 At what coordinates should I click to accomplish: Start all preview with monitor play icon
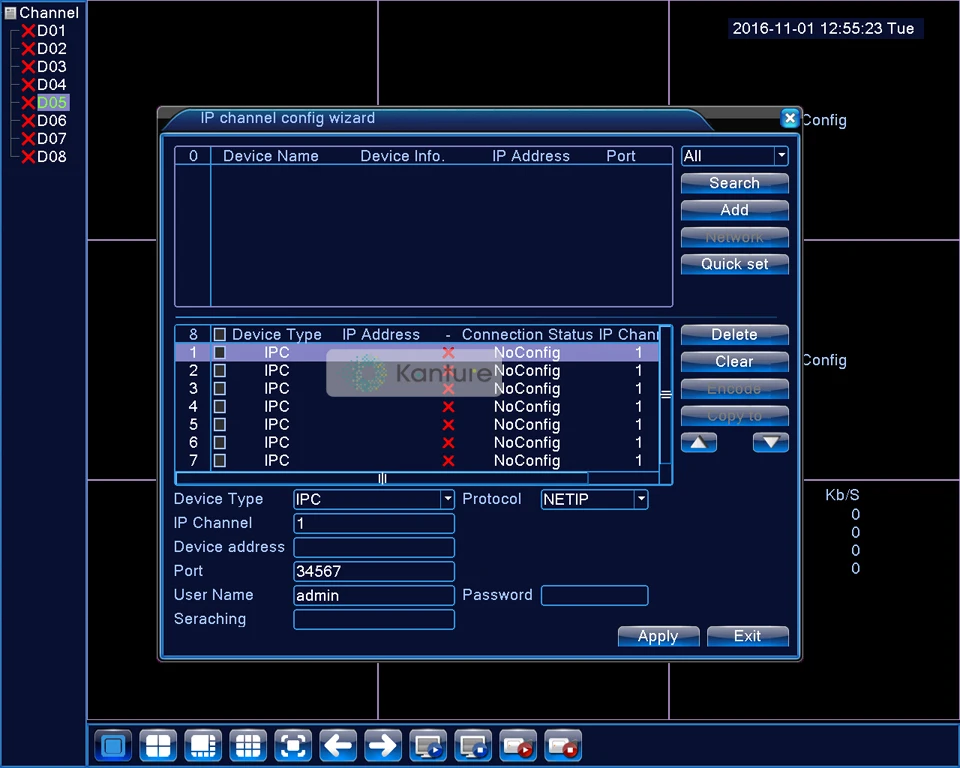[x=428, y=745]
